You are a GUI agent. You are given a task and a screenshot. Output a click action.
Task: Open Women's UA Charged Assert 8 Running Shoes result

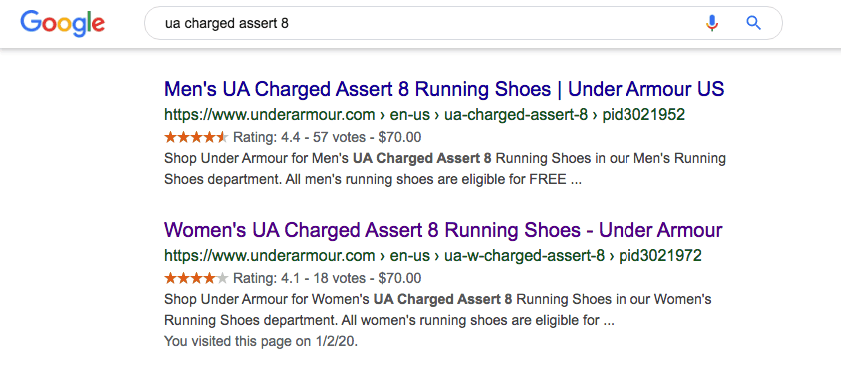coord(443,230)
